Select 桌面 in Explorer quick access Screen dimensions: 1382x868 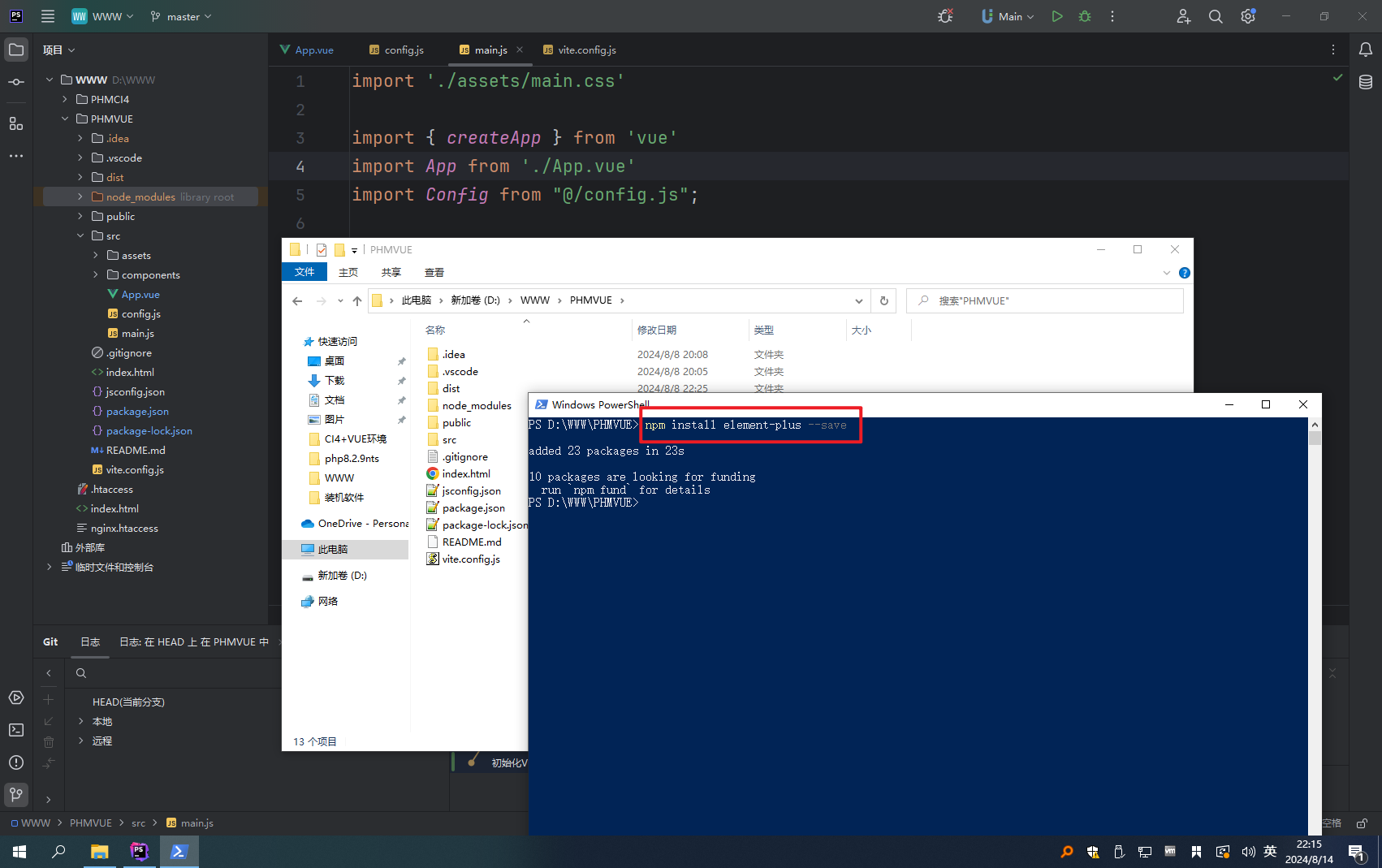335,361
